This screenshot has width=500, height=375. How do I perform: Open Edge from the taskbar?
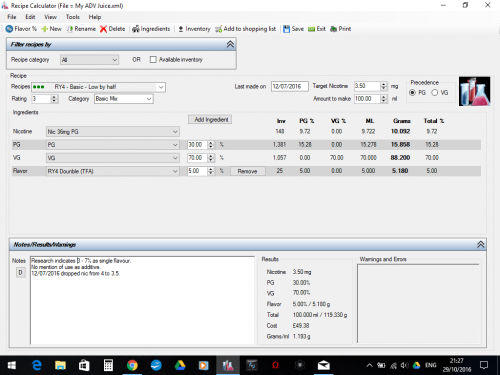37,365
